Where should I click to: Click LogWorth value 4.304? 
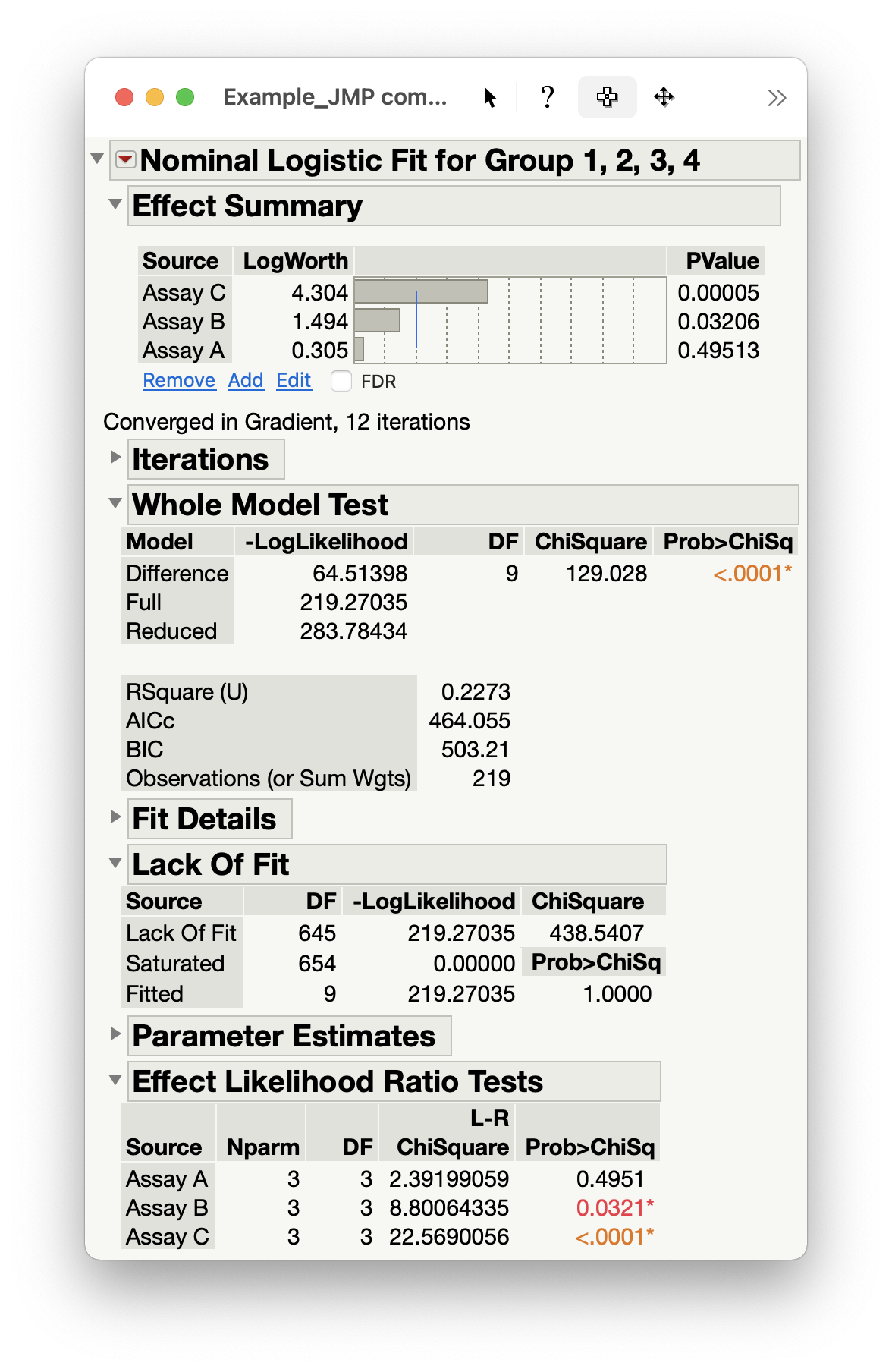point(319,293)
